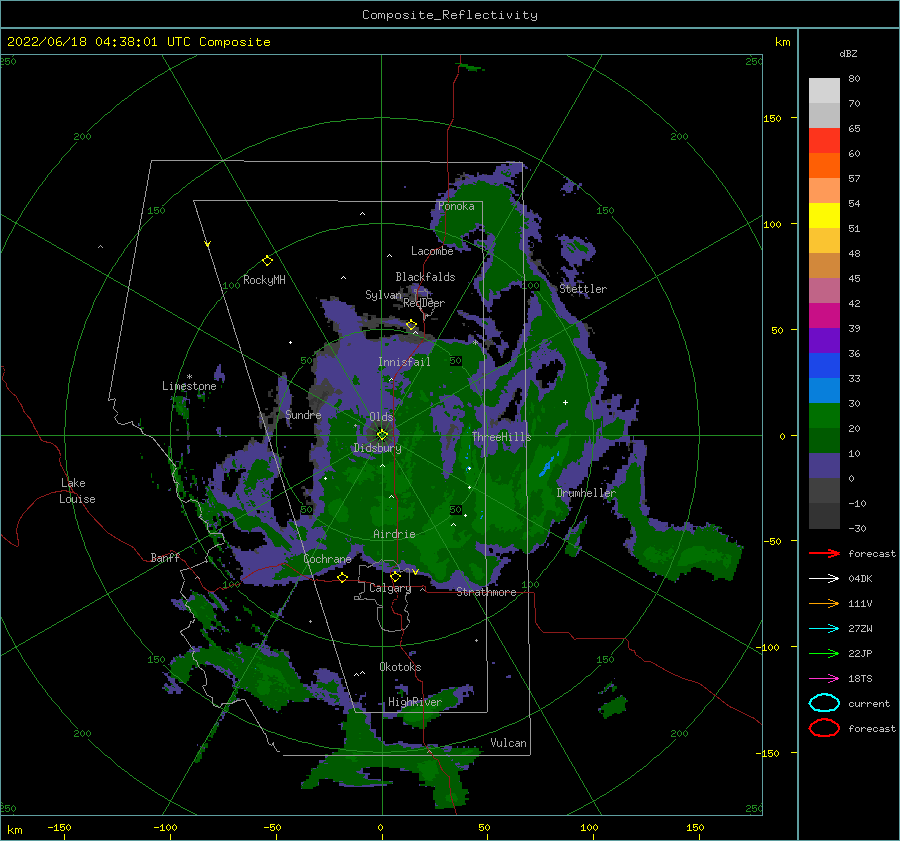This screenshot has width=900, height=841.
Task: Click the Innisfail label
Action: 404,362
